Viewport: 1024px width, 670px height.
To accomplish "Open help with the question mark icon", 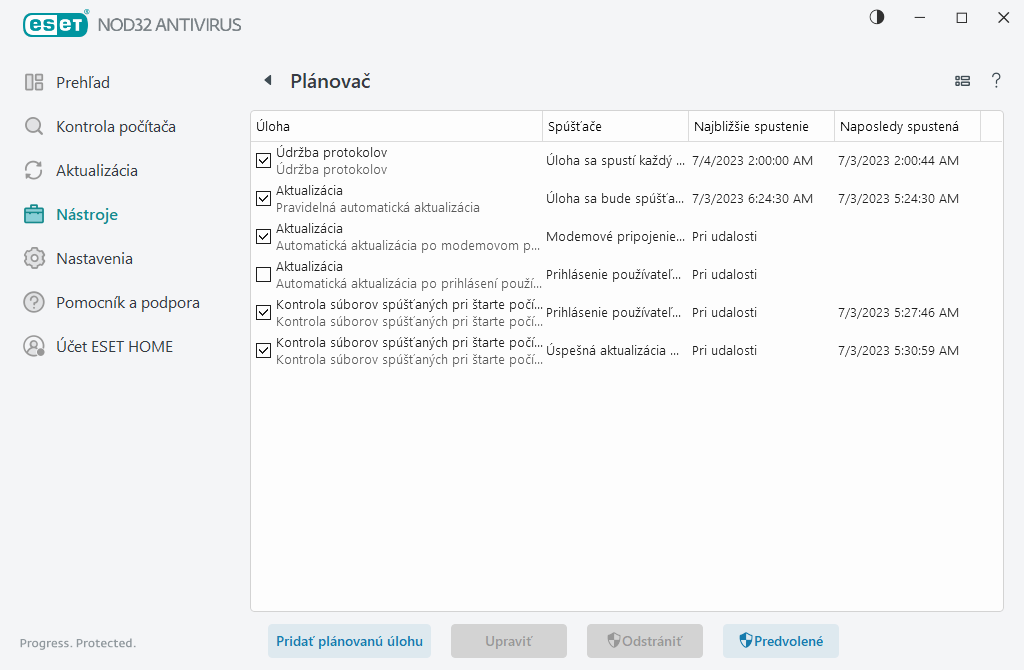I will (x=996, y=81).
